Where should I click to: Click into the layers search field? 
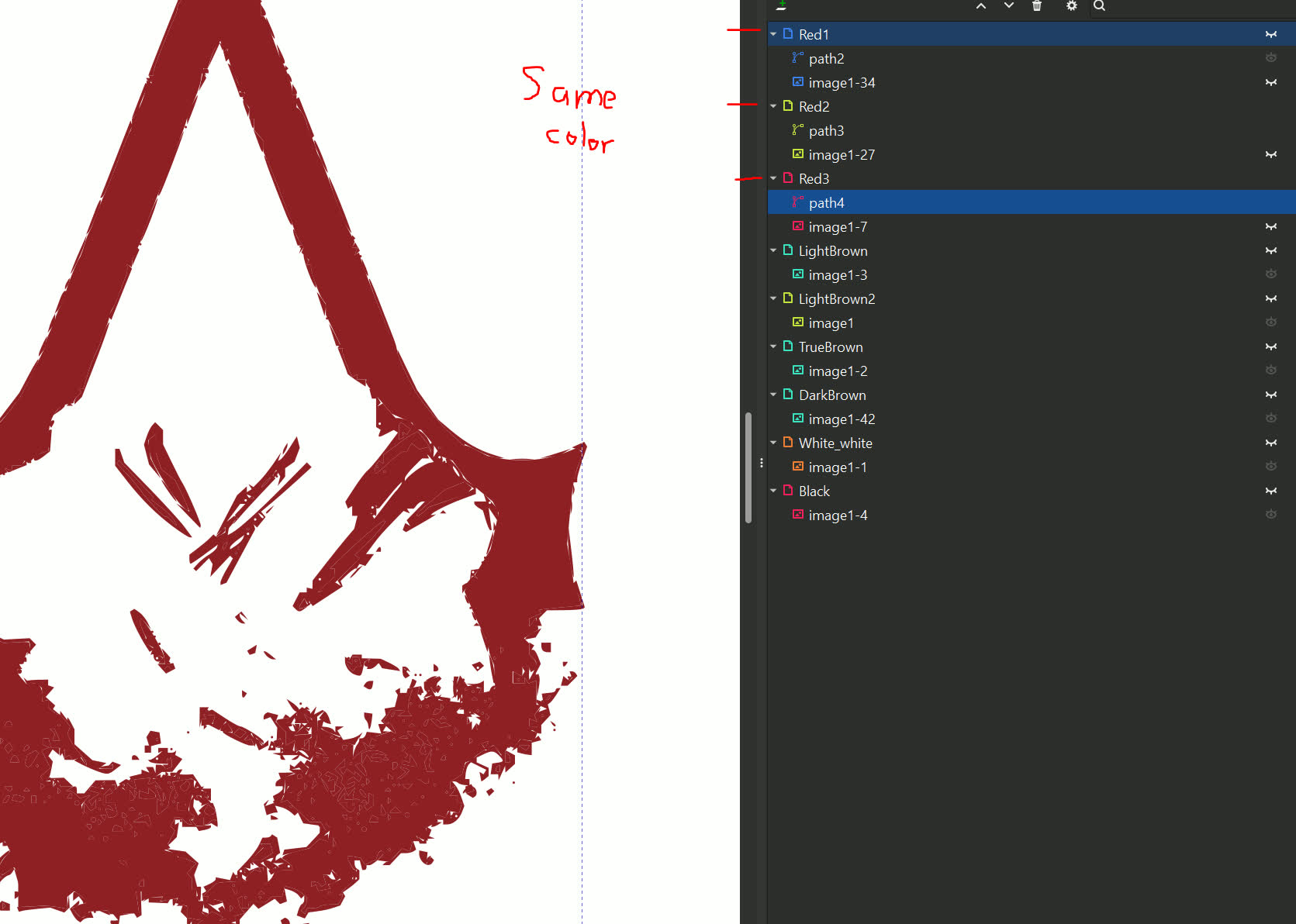(x=1193, y=7)
